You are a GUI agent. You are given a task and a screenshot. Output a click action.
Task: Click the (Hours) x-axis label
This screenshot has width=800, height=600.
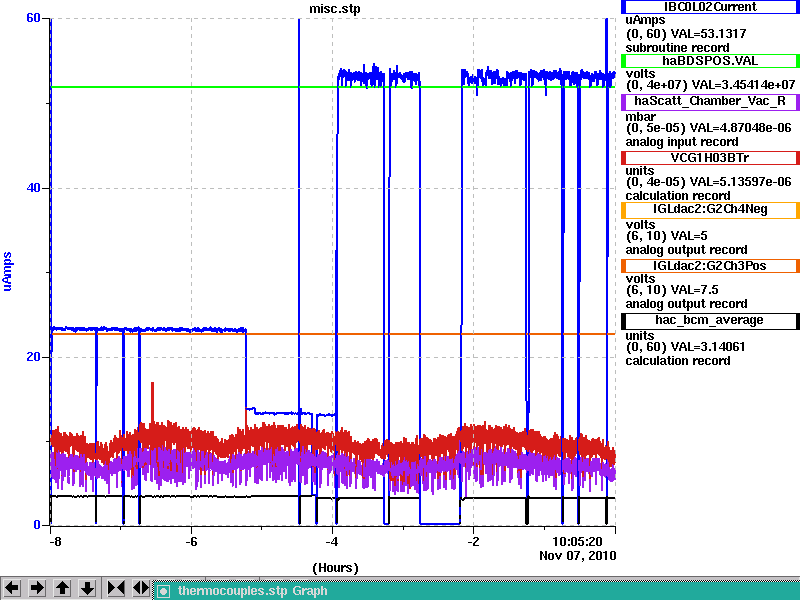coord(335,568)
